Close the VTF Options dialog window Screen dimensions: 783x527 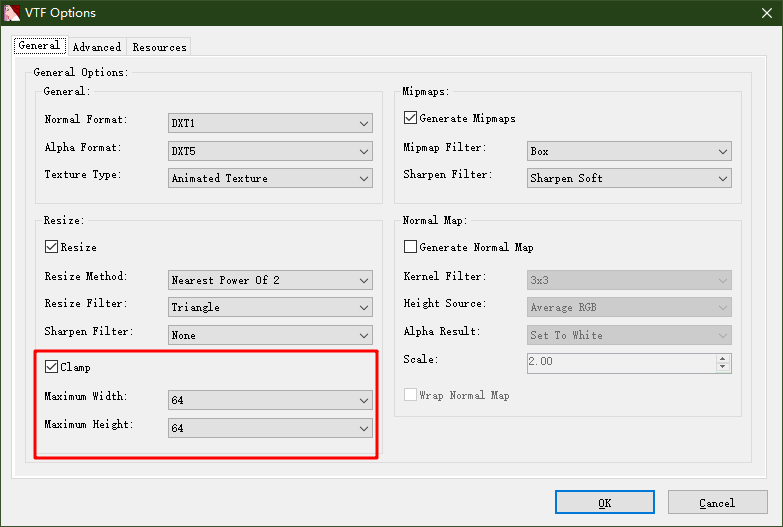[x=765, y=13]
